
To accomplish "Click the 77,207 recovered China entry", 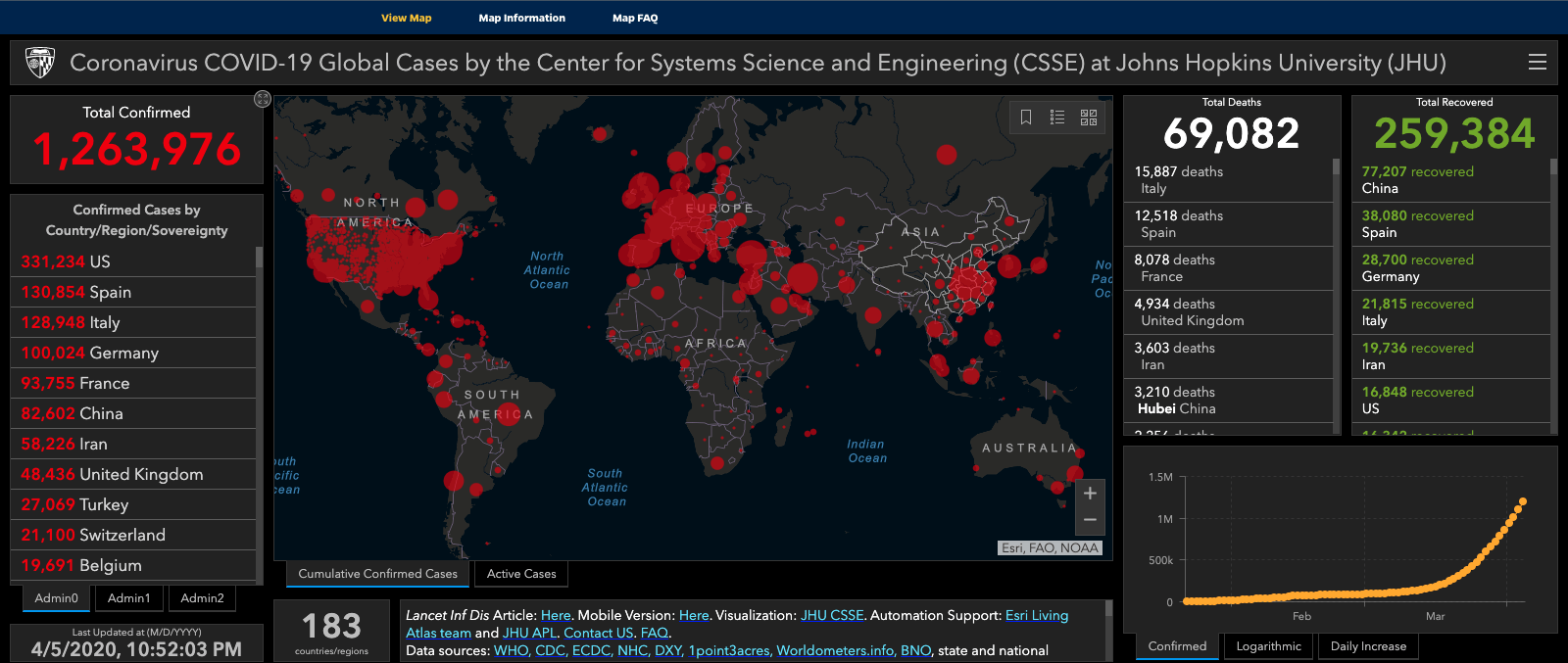I will pyautogui.click(x=1451, y=180).
